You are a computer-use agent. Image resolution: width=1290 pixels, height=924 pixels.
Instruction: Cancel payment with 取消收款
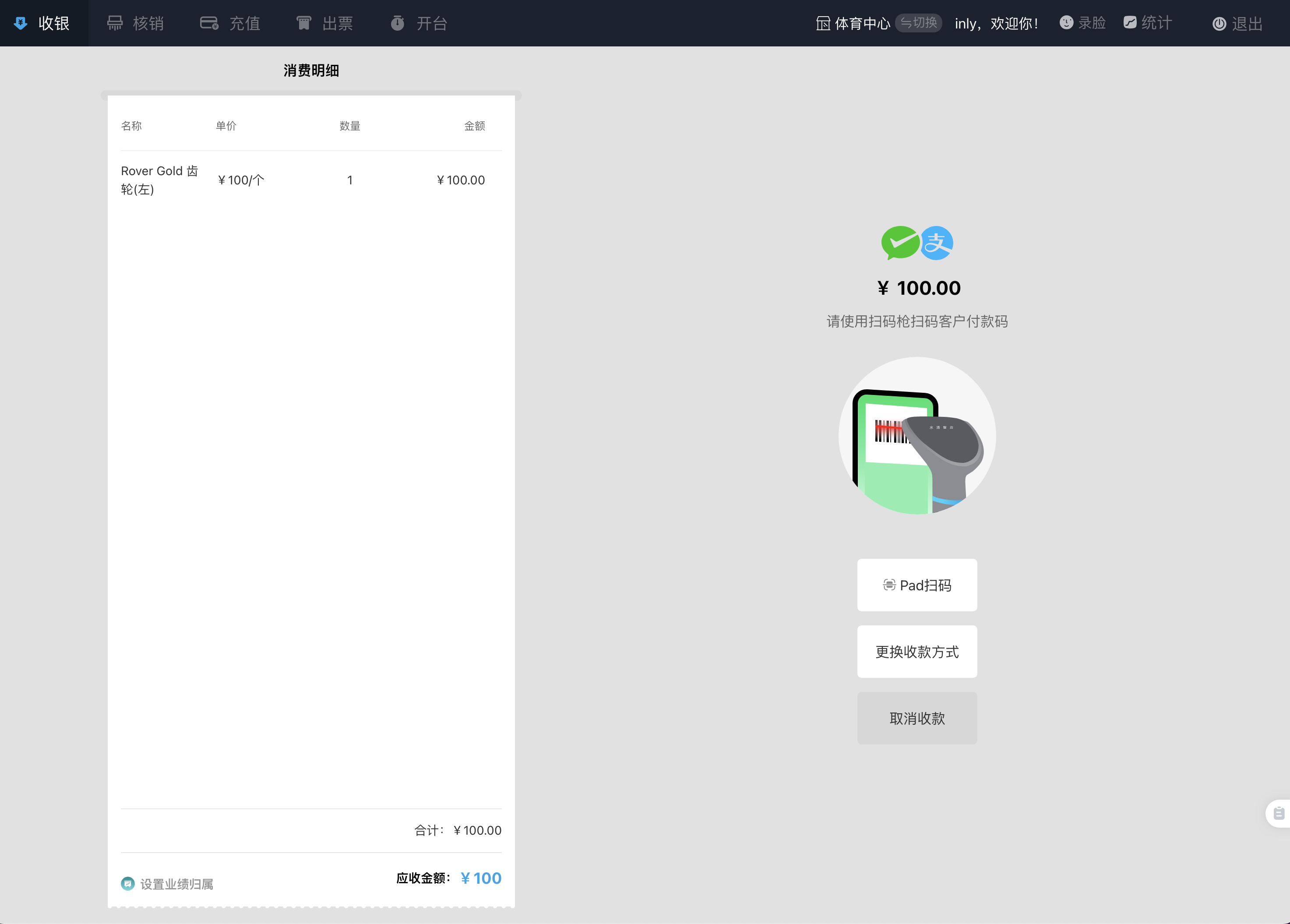pos(917,719)
